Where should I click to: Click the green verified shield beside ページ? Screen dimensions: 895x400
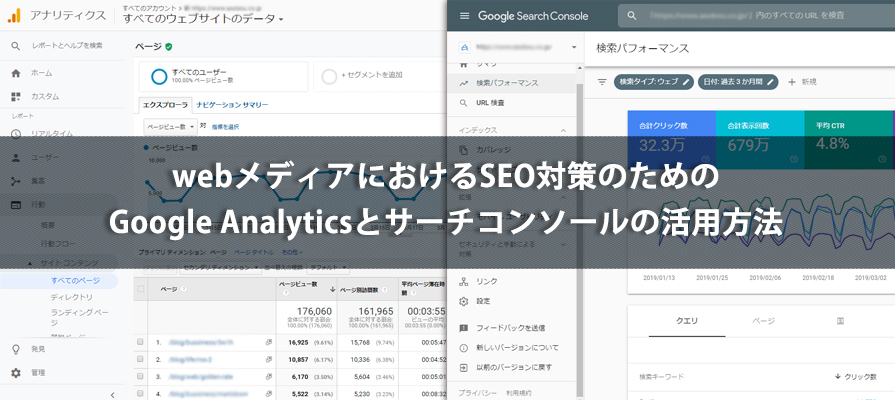tap(168, 47)
